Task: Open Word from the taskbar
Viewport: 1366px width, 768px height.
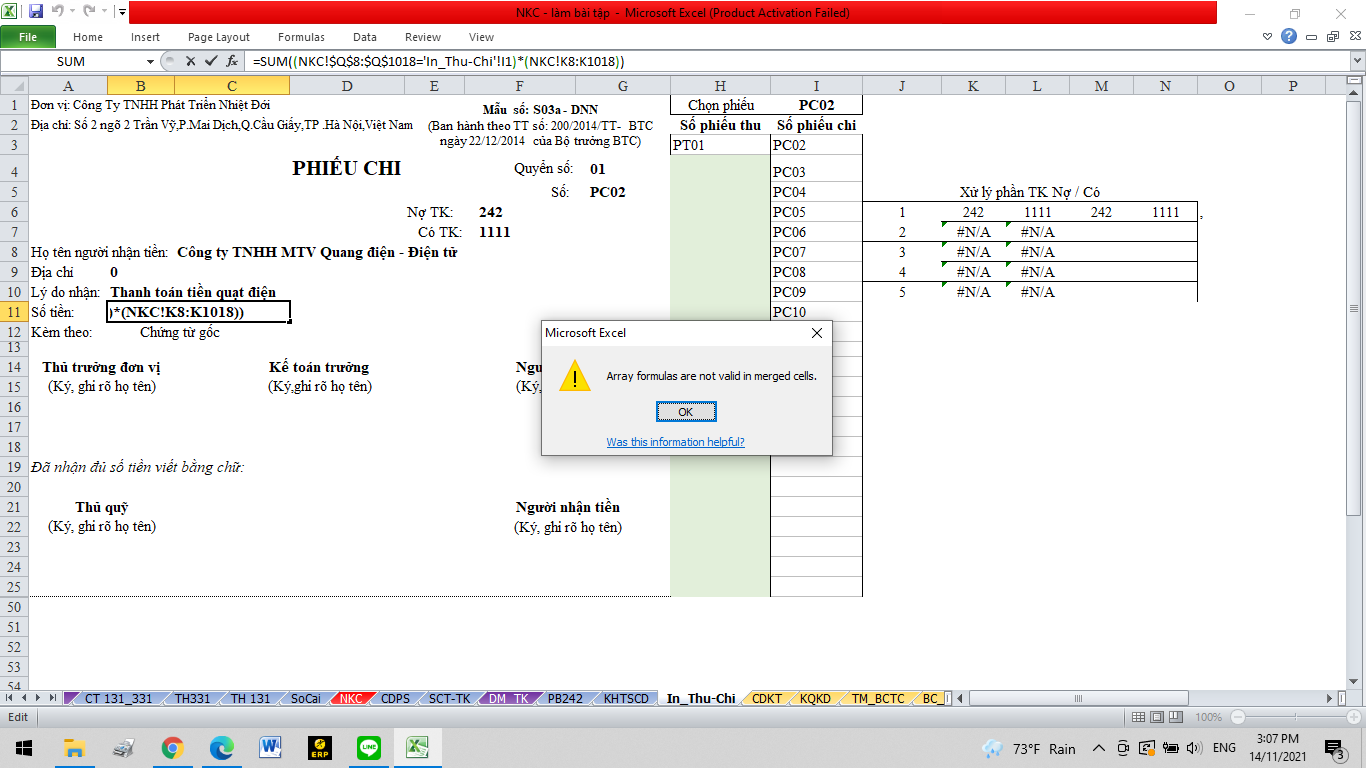Action: click(270, 748)
